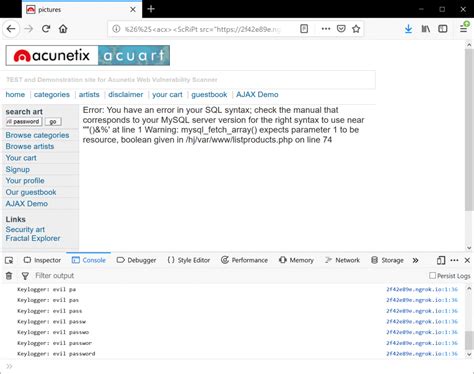Open the Fractal Explorer link
The image size is (474, 374).
(33, 238)
